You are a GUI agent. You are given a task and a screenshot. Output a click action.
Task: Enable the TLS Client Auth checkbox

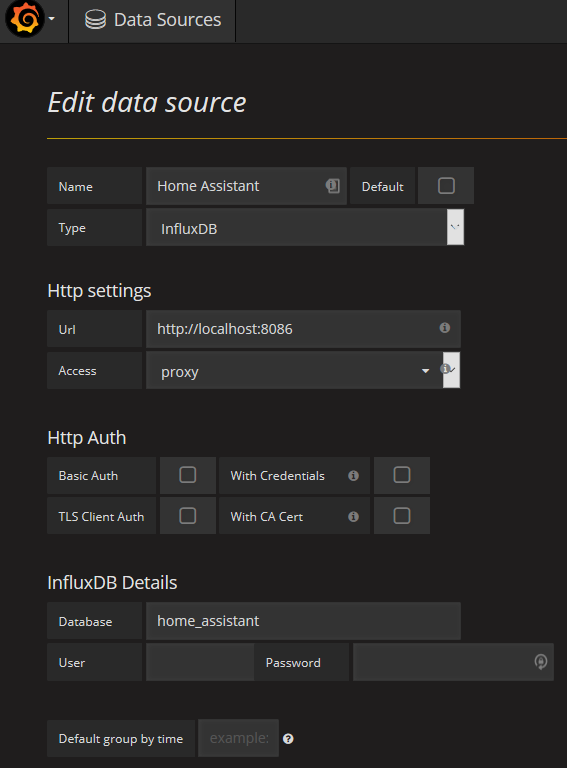tap(188, 516)
